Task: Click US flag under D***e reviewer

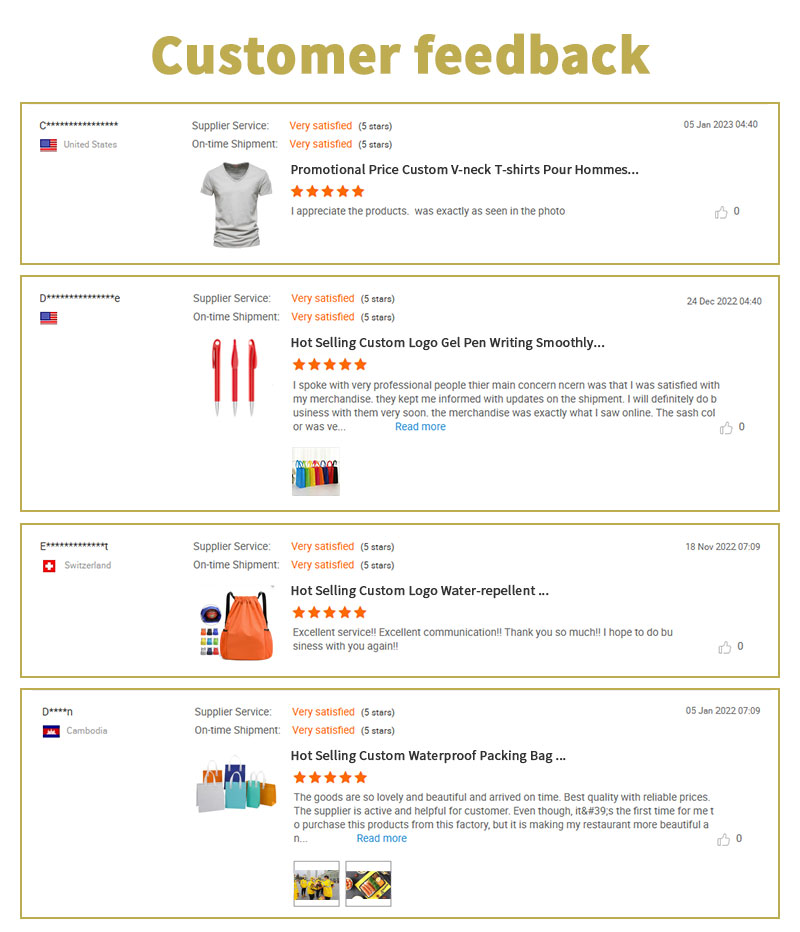Action: click(x=48, y=318)
